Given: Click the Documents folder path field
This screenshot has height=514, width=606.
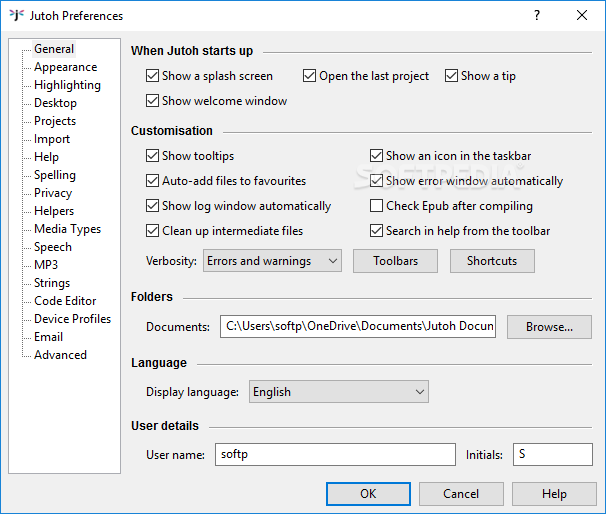Looking at the screenshot, I should [358, 327].
